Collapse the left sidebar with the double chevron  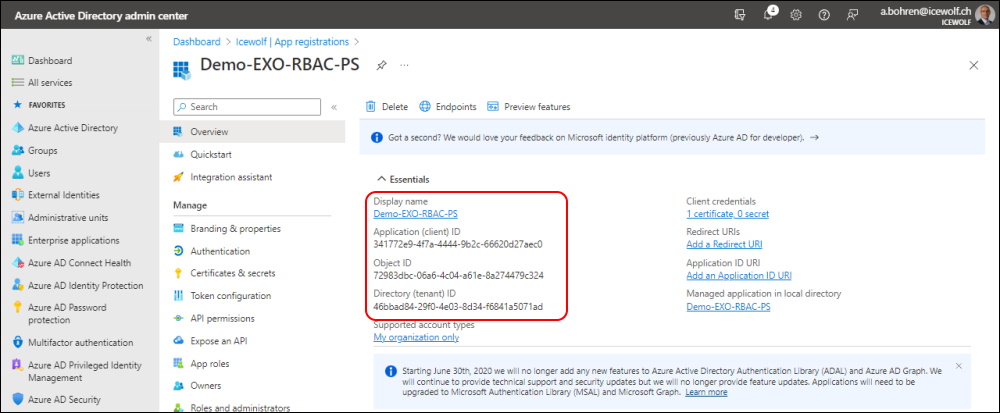click(149, 39)
